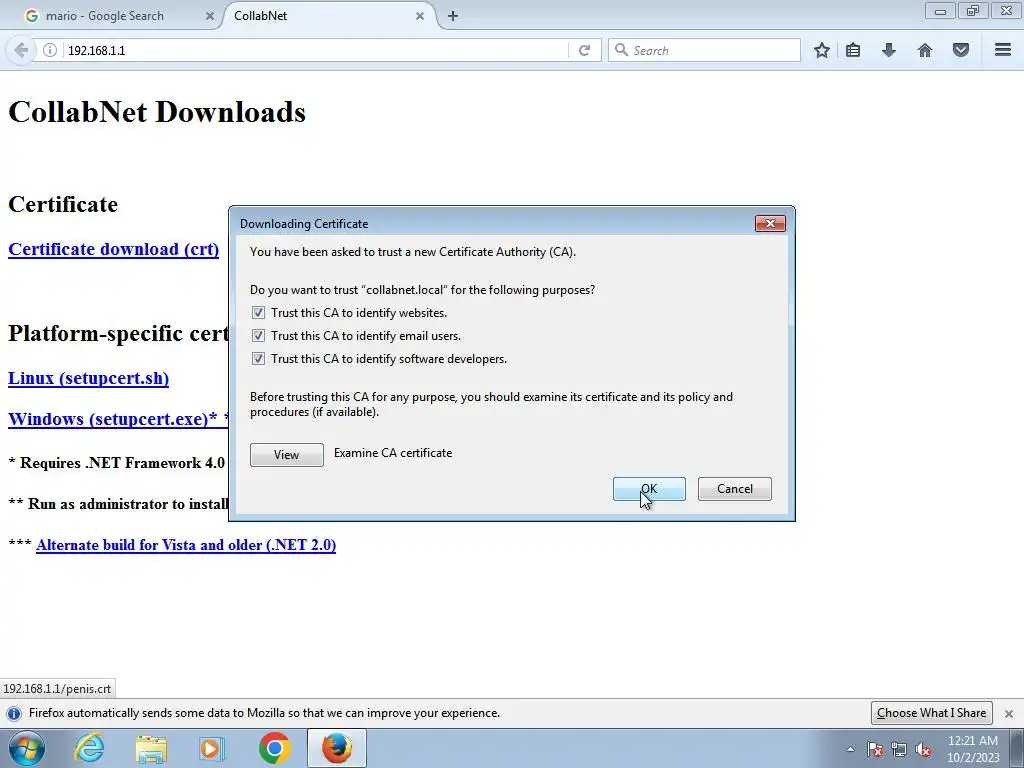Open the downloads arrow panel
Viewport: 1024px width, 768px height.
click(889, 50)
